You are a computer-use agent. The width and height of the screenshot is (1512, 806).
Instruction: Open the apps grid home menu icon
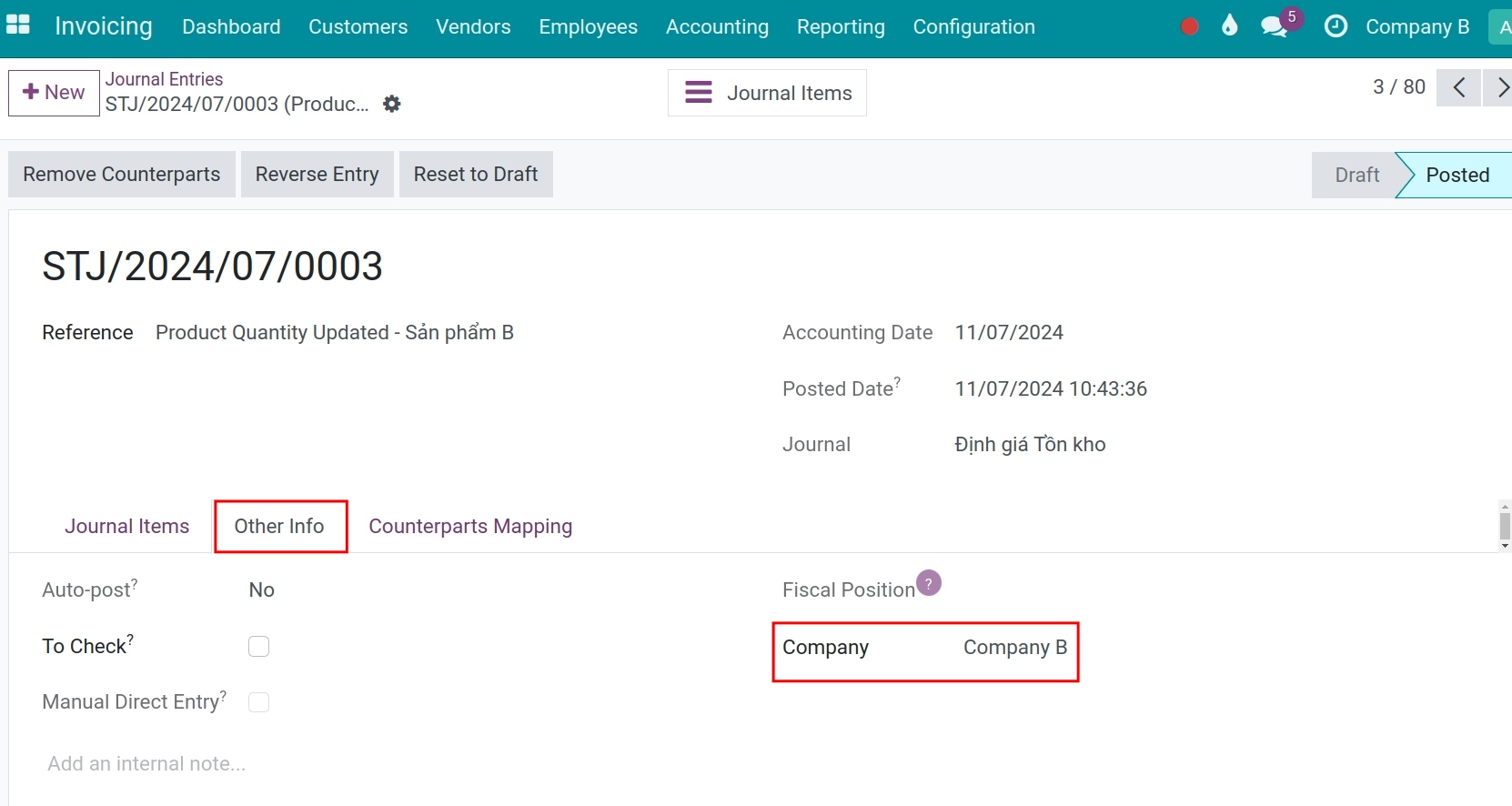click(18, 25)
